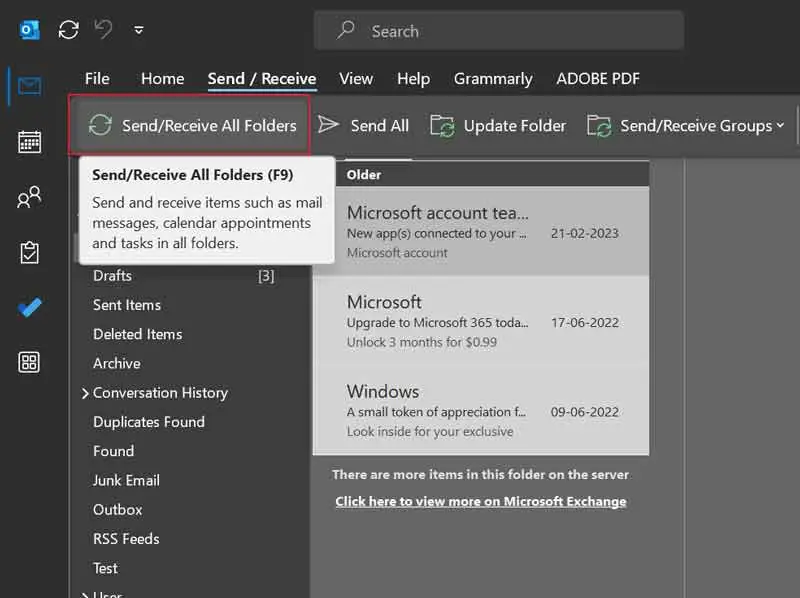Click the view more on Microsoft Exchange link
This screenshot has height=598, width=800.
(481, 502)
